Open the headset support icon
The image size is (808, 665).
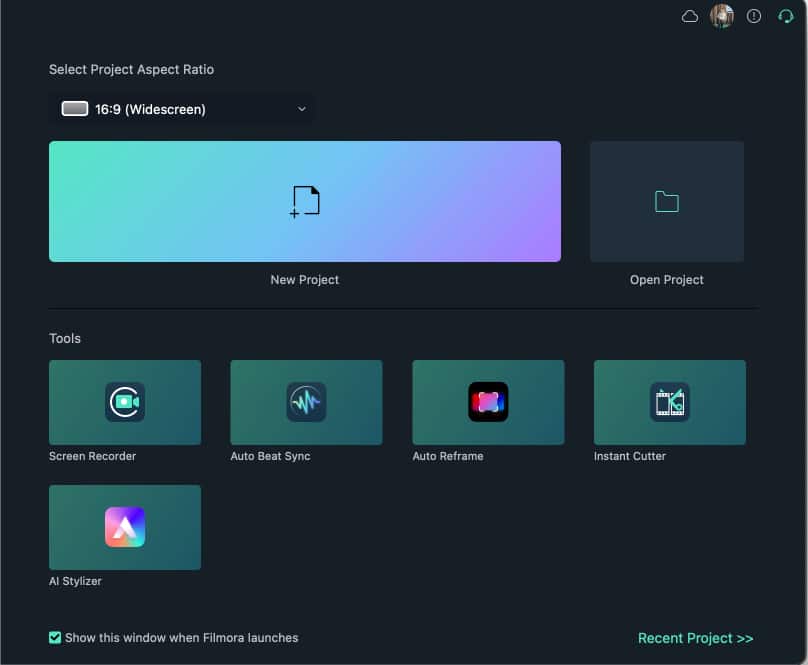pos(785,16)
